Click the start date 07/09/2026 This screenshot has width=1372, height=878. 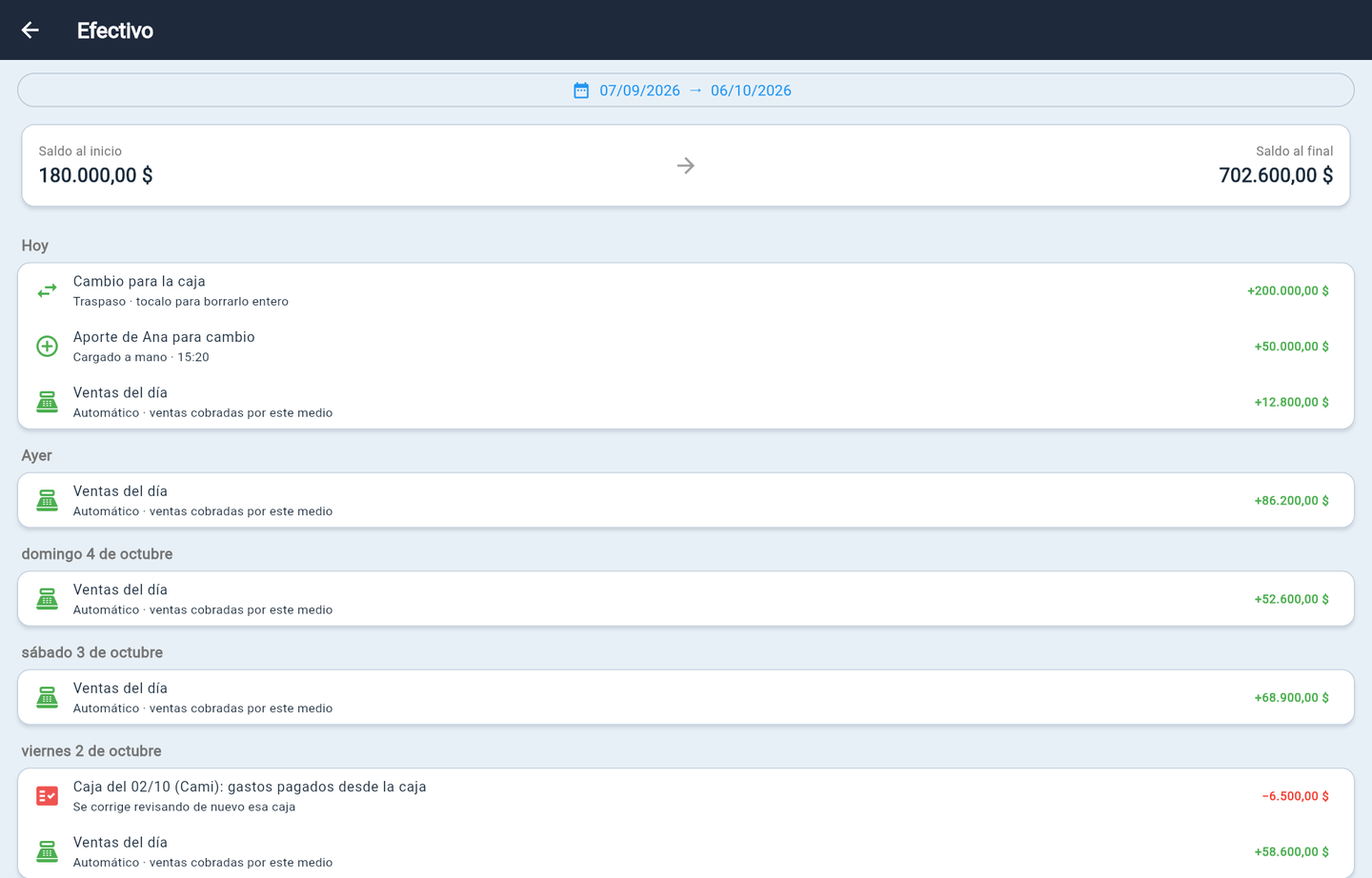(x=639, y=90)
